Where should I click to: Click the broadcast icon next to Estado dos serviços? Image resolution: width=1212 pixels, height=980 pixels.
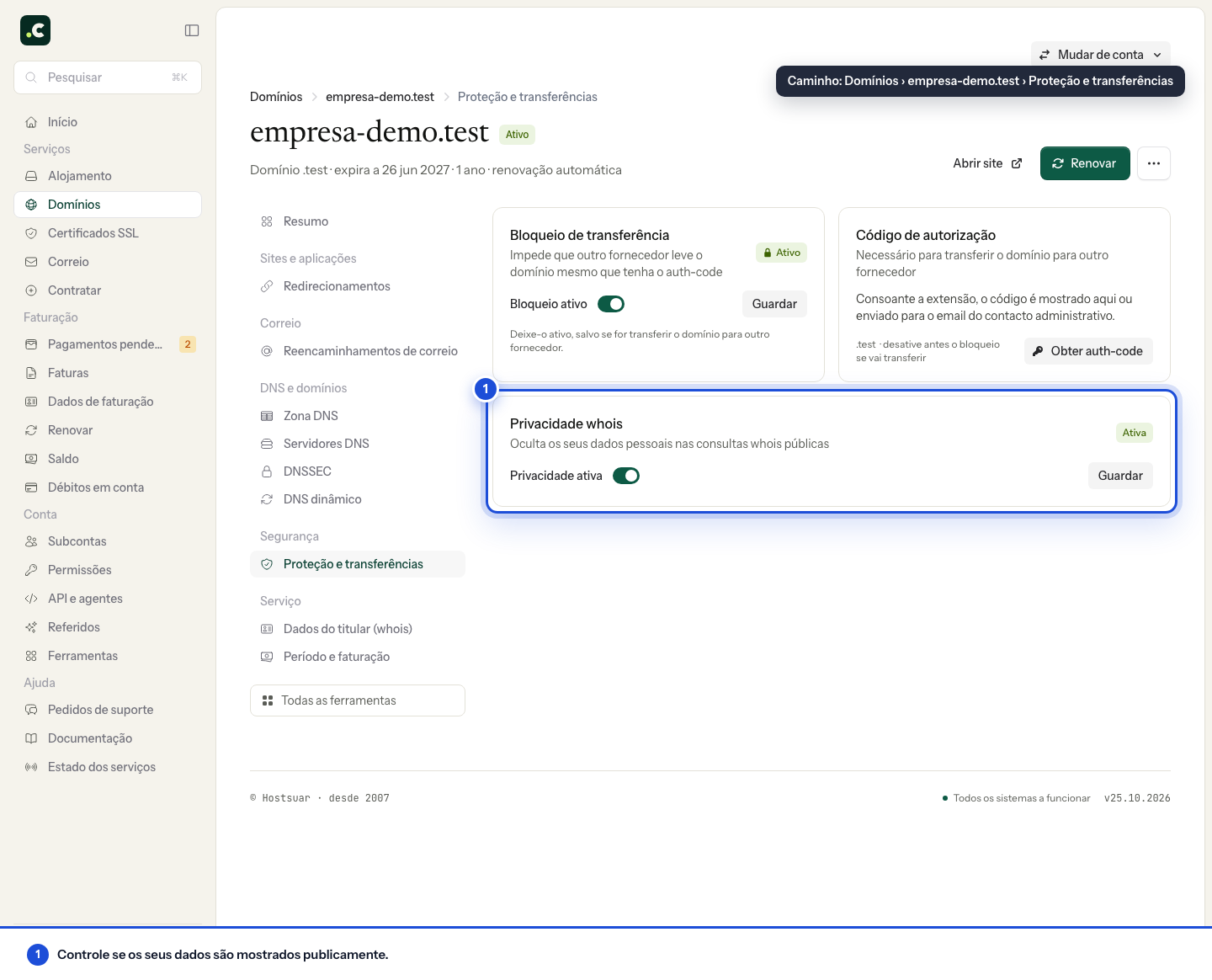pos(31,767)
